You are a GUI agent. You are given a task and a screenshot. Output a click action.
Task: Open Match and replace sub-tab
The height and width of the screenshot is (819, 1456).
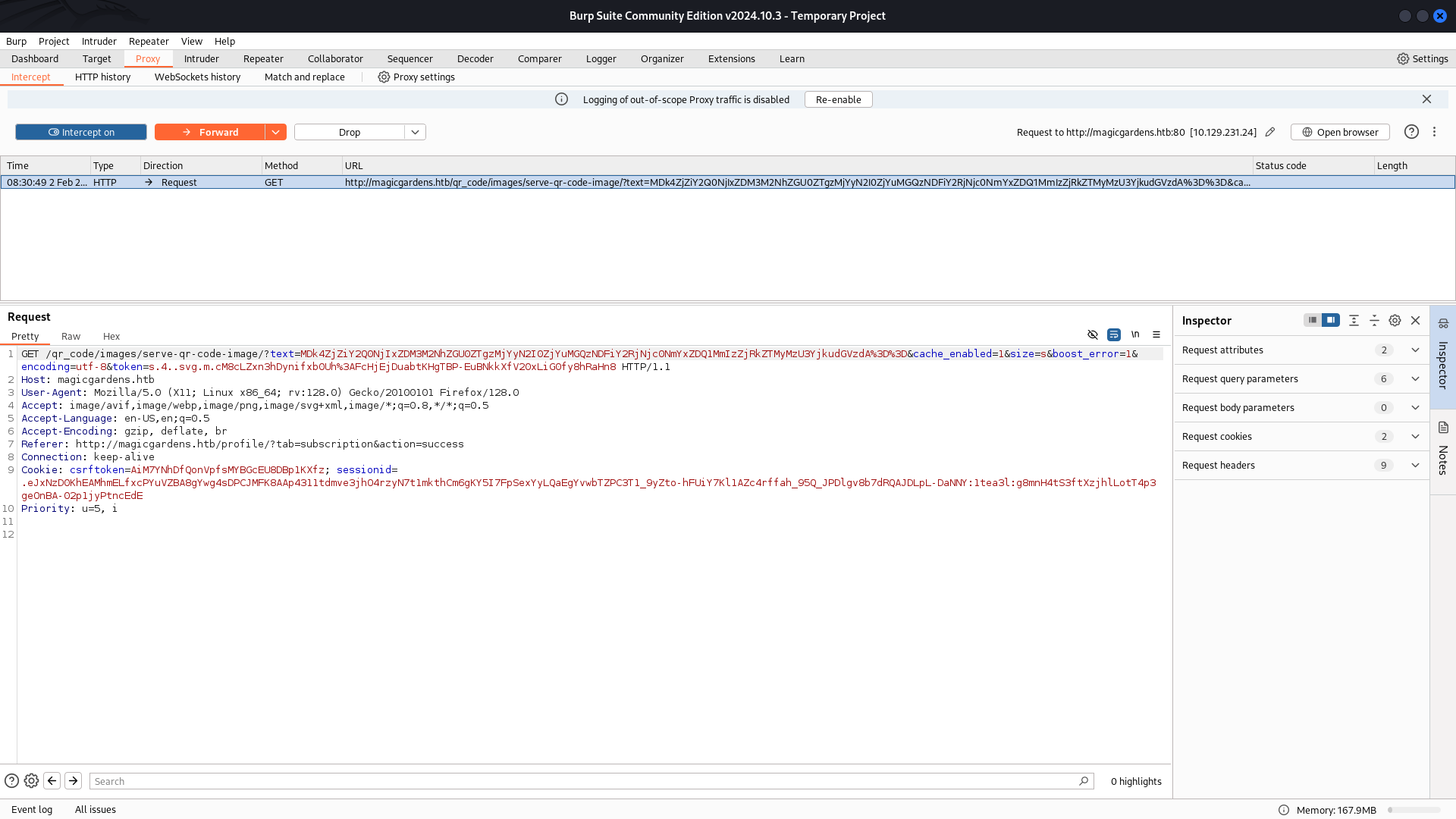click(x=305, y=77)
